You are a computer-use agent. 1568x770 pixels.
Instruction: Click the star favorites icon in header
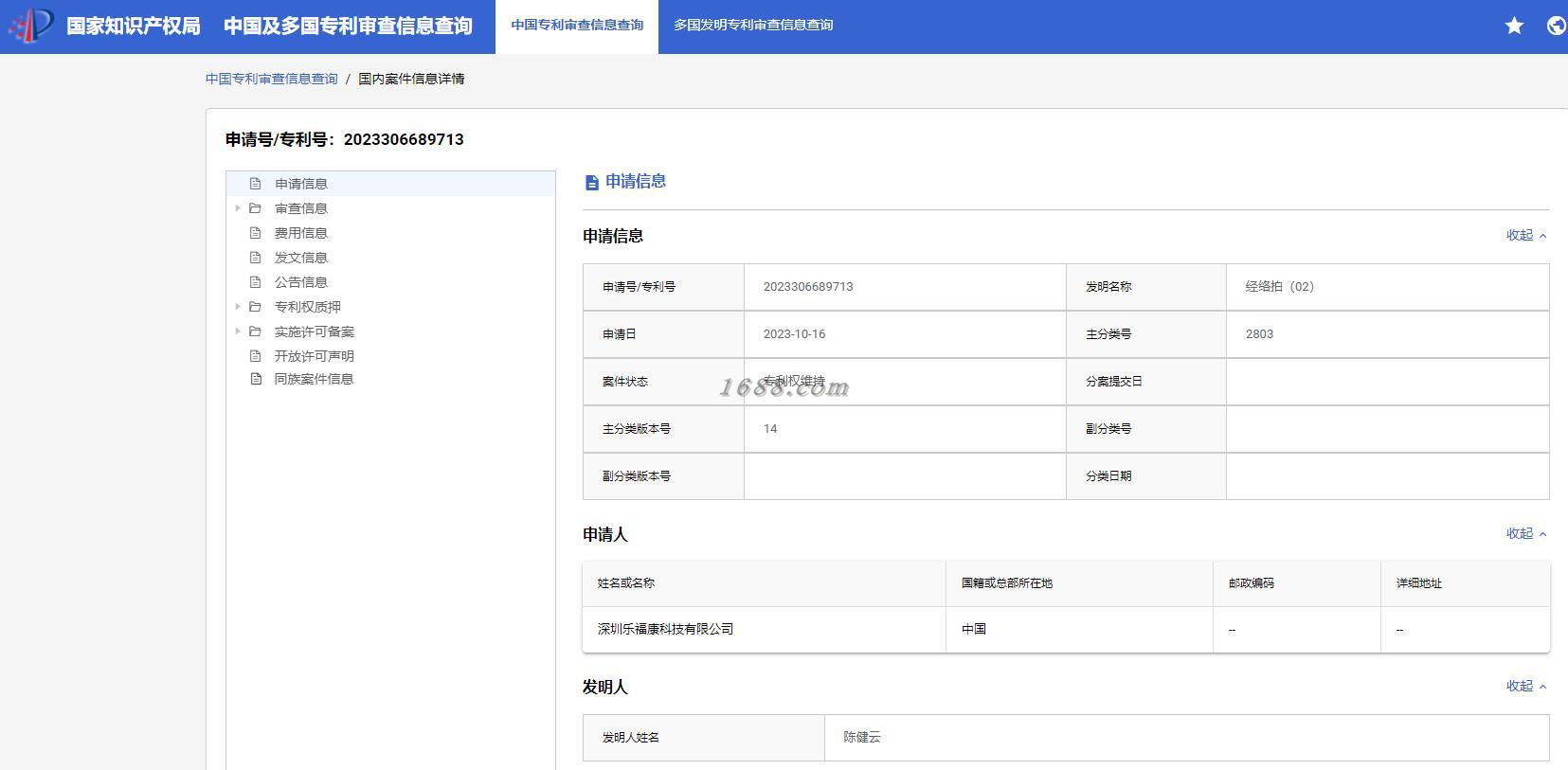click(1514, 26)
